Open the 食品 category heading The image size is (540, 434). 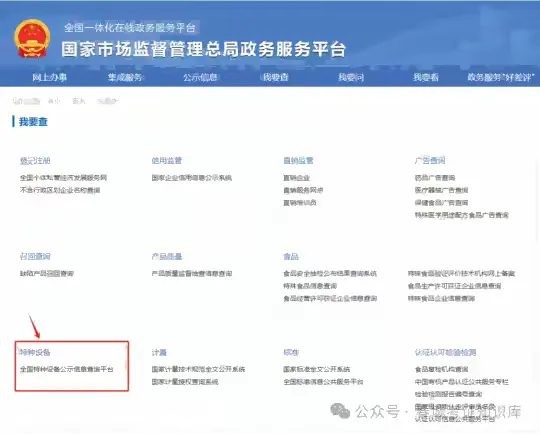[x=291, y=257]
